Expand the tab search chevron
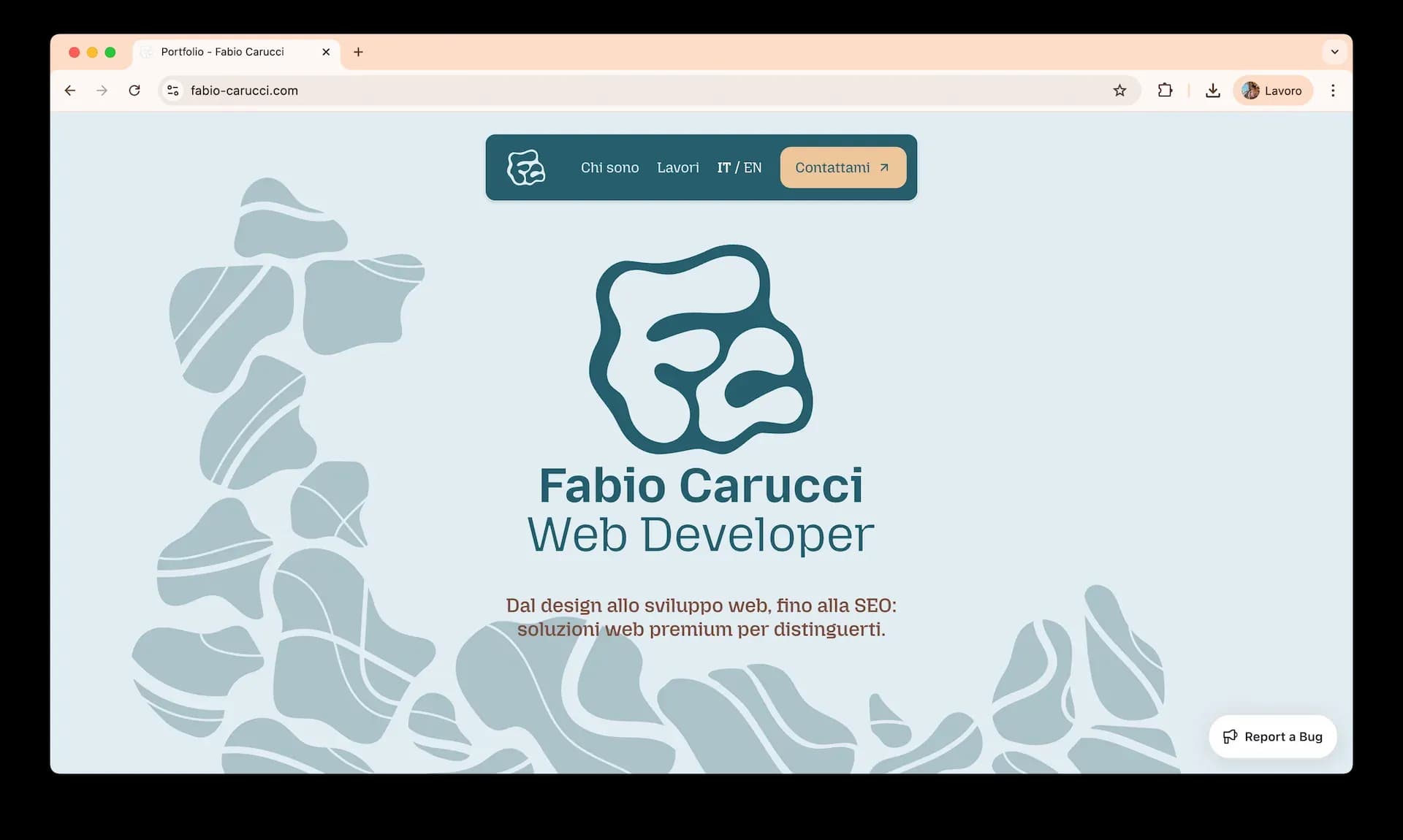This screenshot has height=840, width=1403. point(1335,52)
